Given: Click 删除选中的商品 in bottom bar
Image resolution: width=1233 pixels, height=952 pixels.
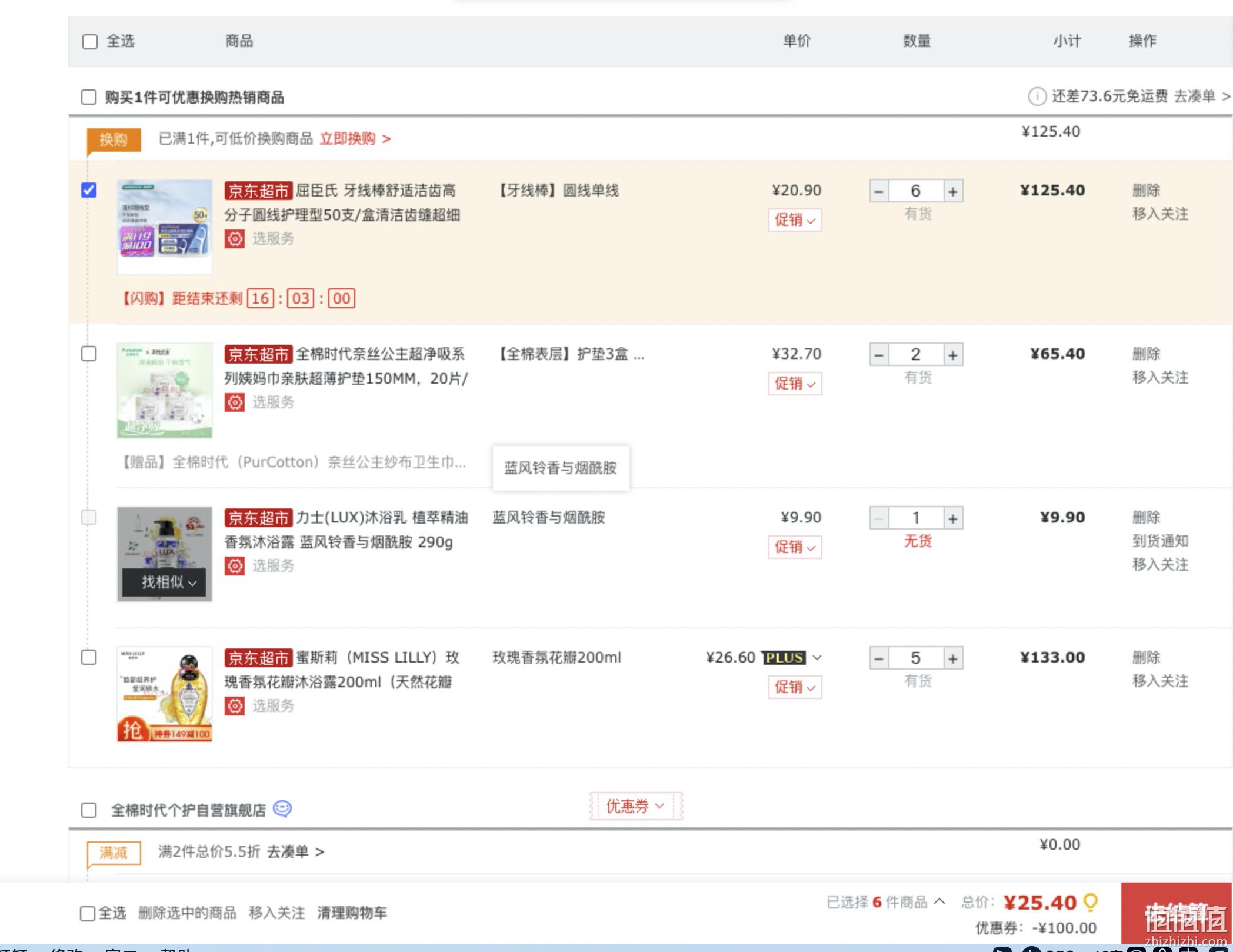Looking at the screenshot, I should coord(187,913).
